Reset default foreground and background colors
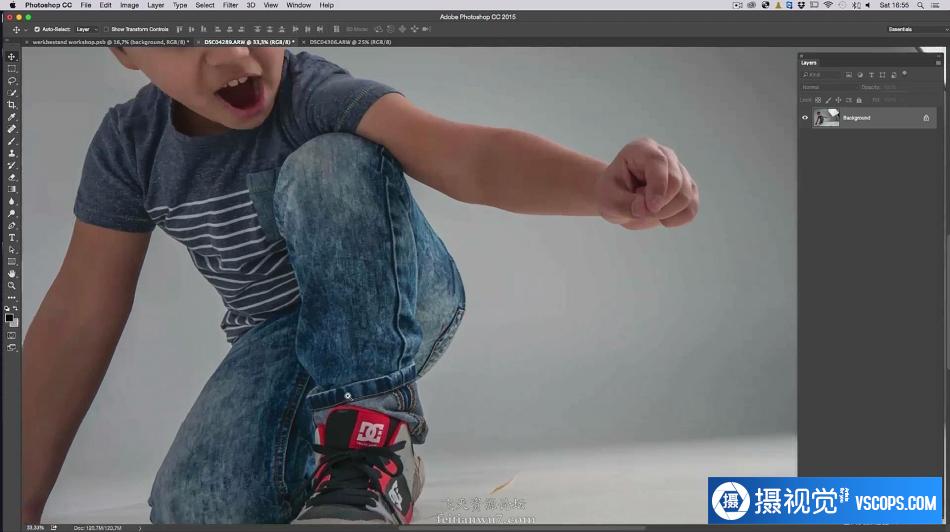 pos(7,308)
